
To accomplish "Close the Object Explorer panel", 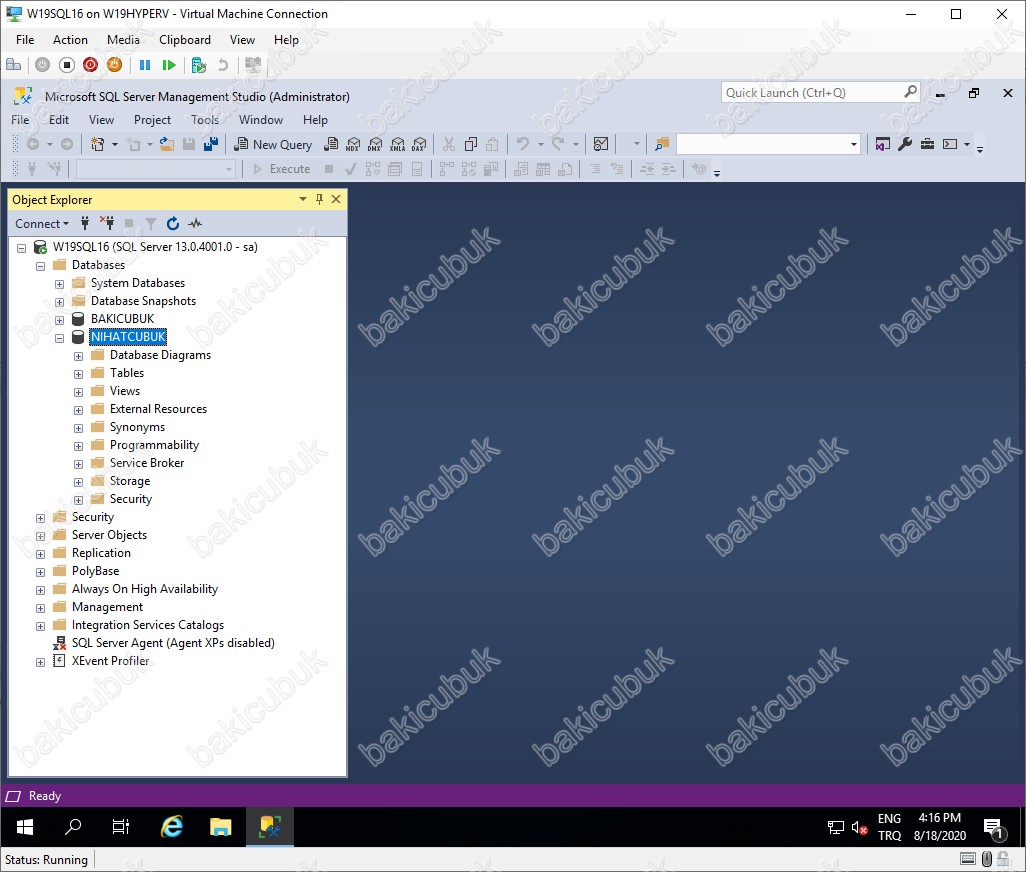I will pyautogui.click(x=336, y=200).
